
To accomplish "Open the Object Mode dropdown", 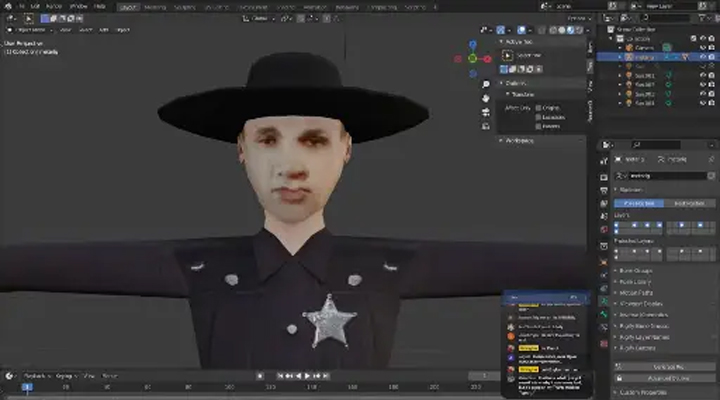I will (x=32, y=29).
